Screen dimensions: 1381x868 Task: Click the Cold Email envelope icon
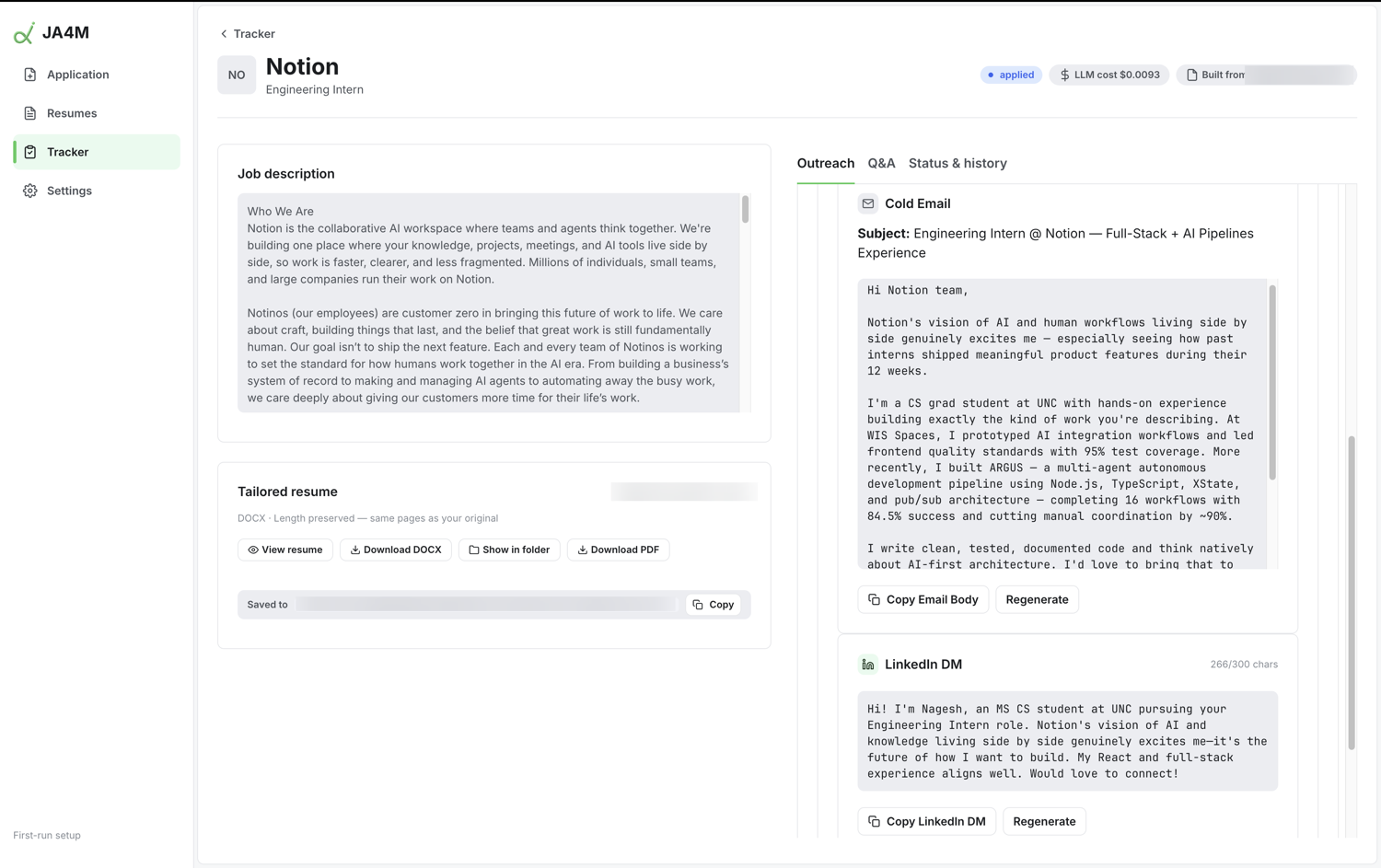point(867,203)
